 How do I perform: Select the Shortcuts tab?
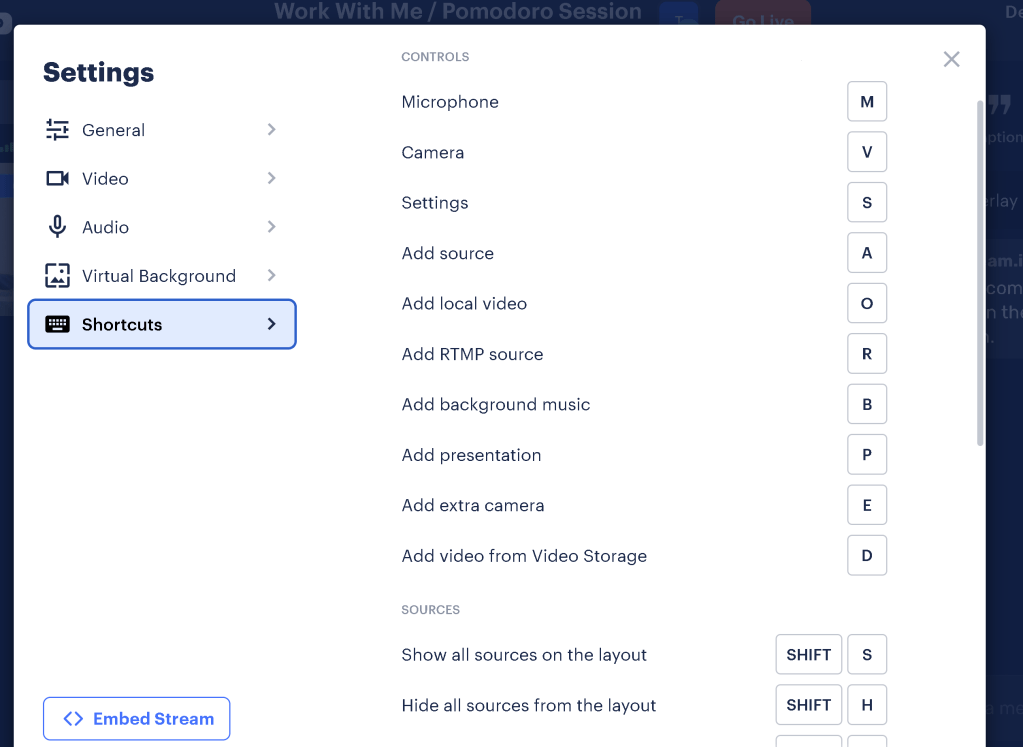[x=162, y=324]
